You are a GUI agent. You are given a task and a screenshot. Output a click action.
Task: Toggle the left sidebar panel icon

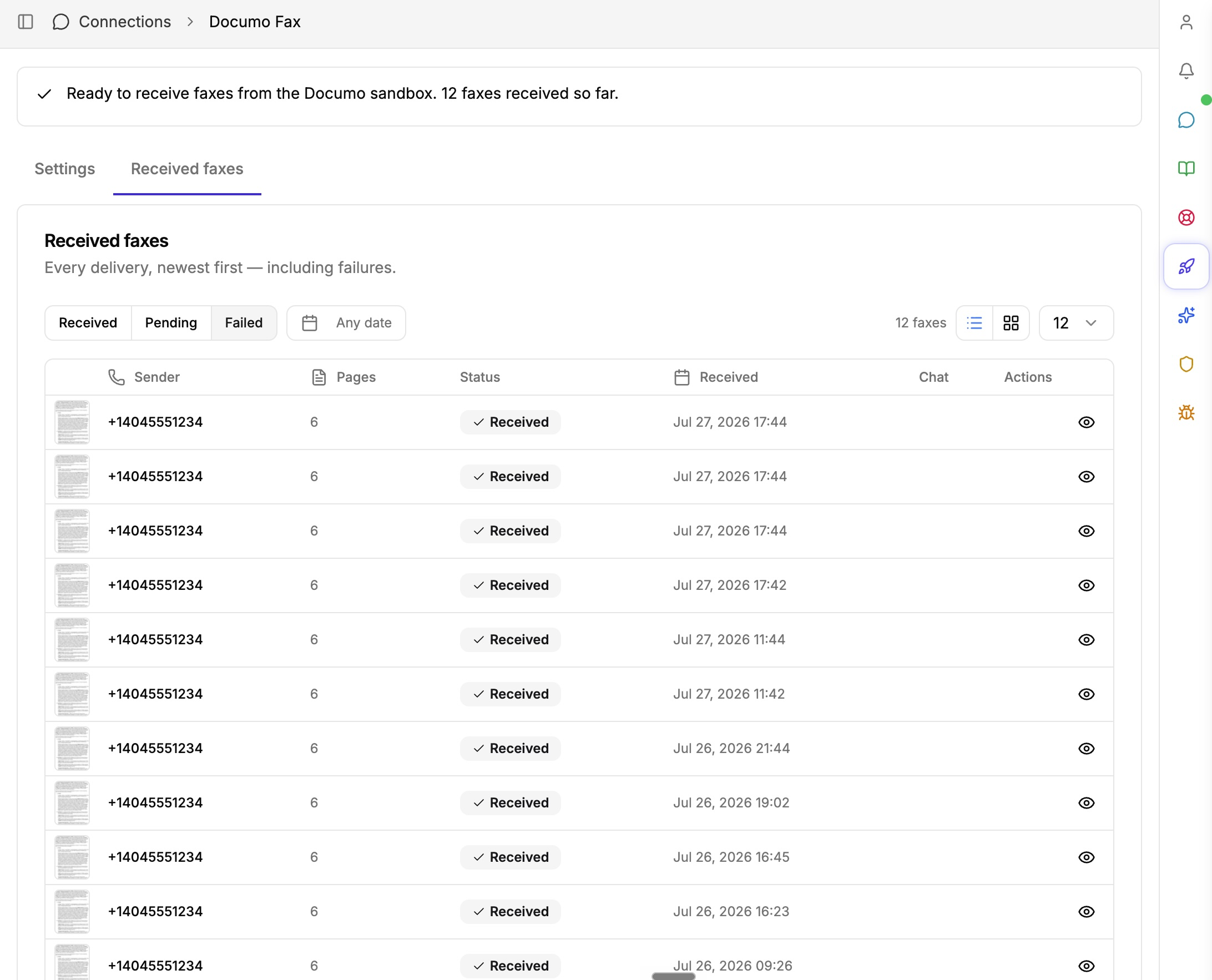click(26, 22)
